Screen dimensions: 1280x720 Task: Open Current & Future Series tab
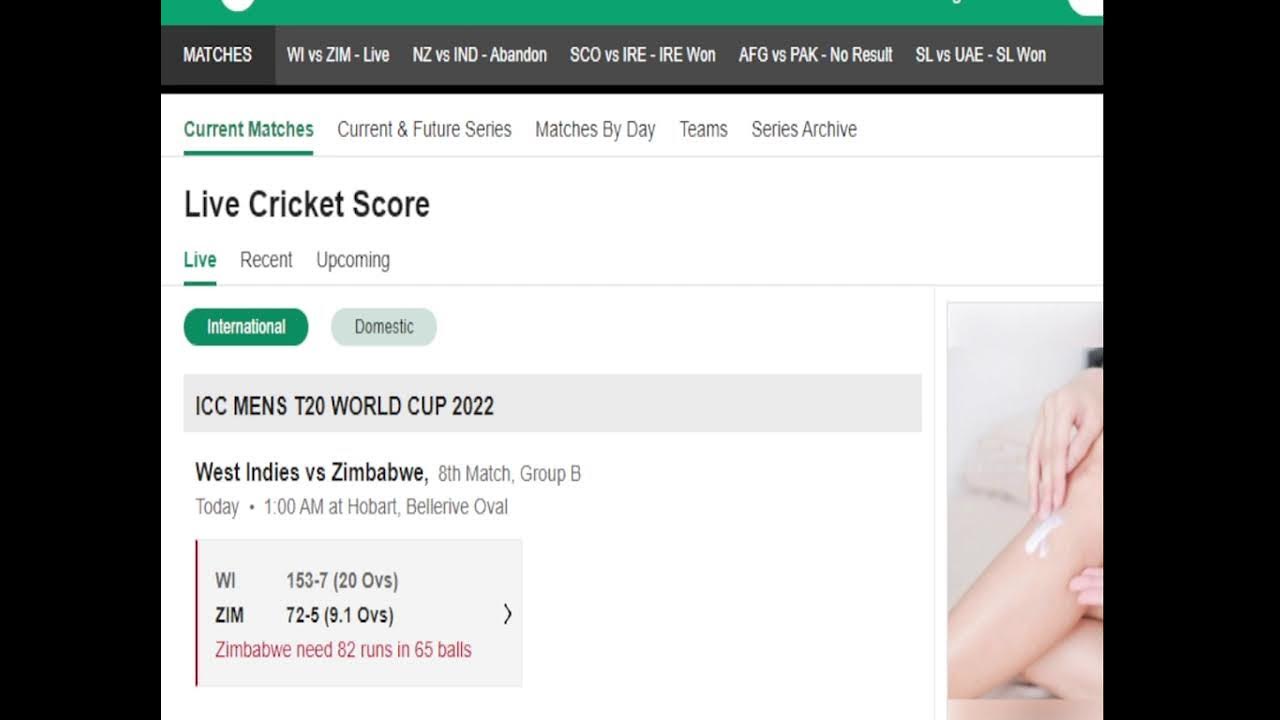click(x=424, y=129)
